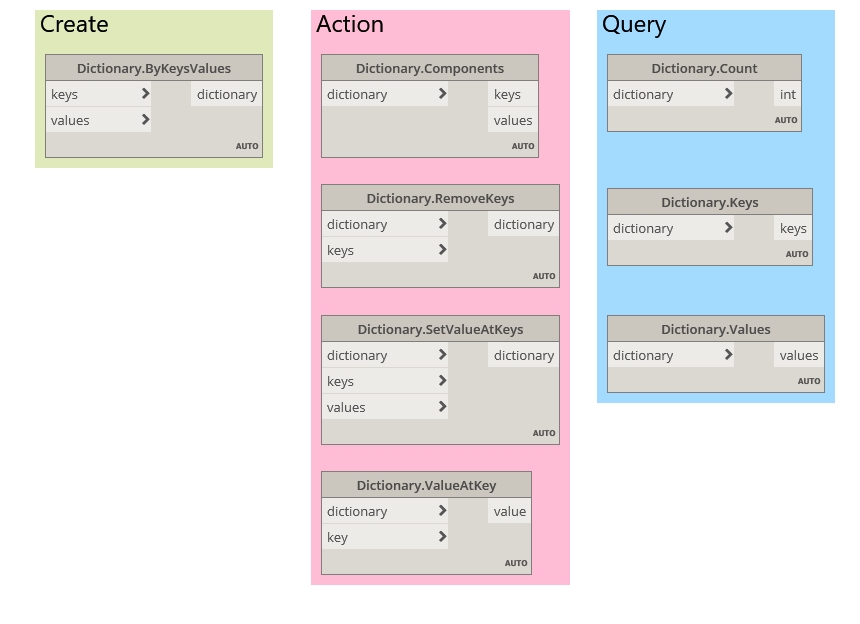Click the keys input chevron on Dictionary.RemoveKeys

pos(442,250)
